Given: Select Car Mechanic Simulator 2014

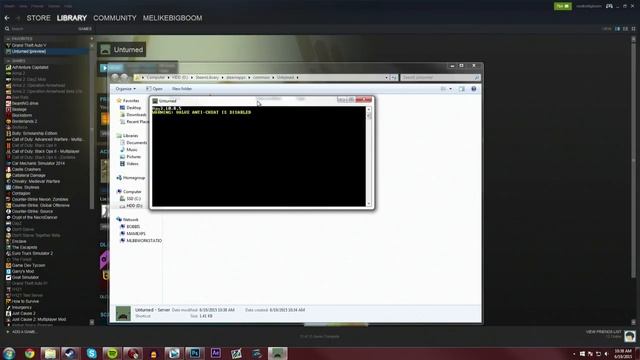Looking at the screenshot, I should click(38, 163).
